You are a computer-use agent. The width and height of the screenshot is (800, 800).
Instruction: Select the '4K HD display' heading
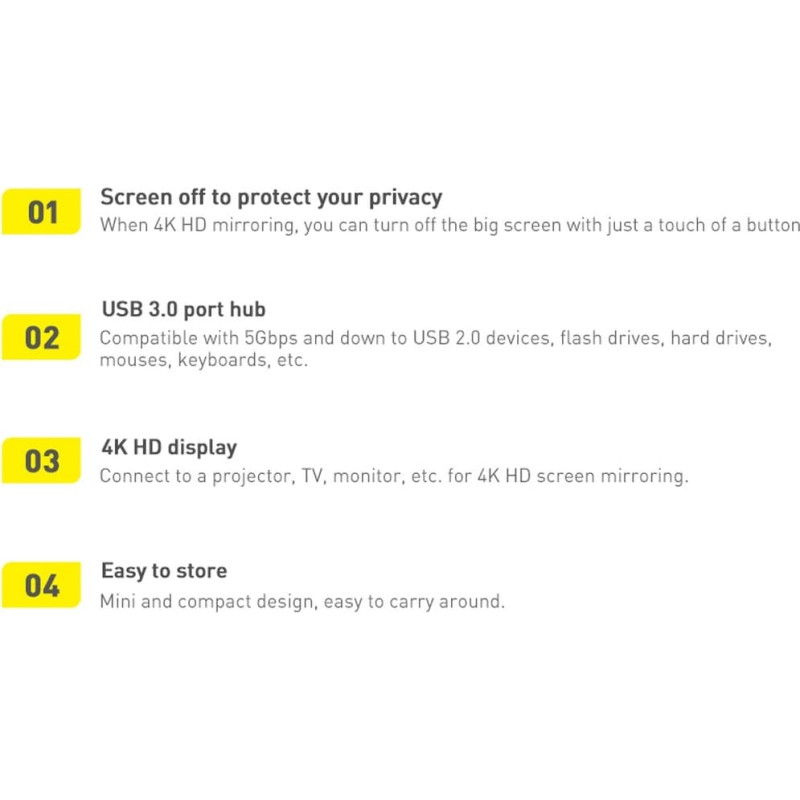click(169, 448)
